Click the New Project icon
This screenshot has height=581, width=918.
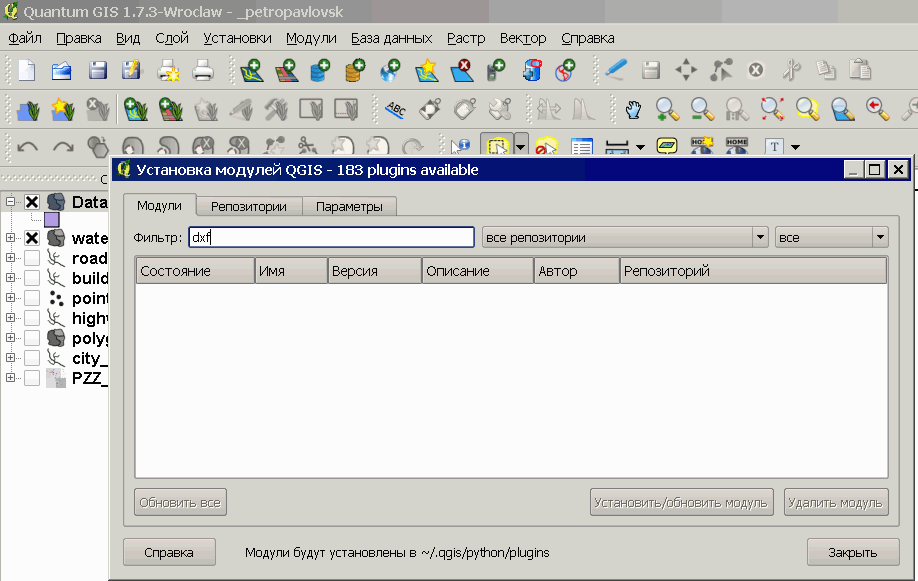click(25, 71)
